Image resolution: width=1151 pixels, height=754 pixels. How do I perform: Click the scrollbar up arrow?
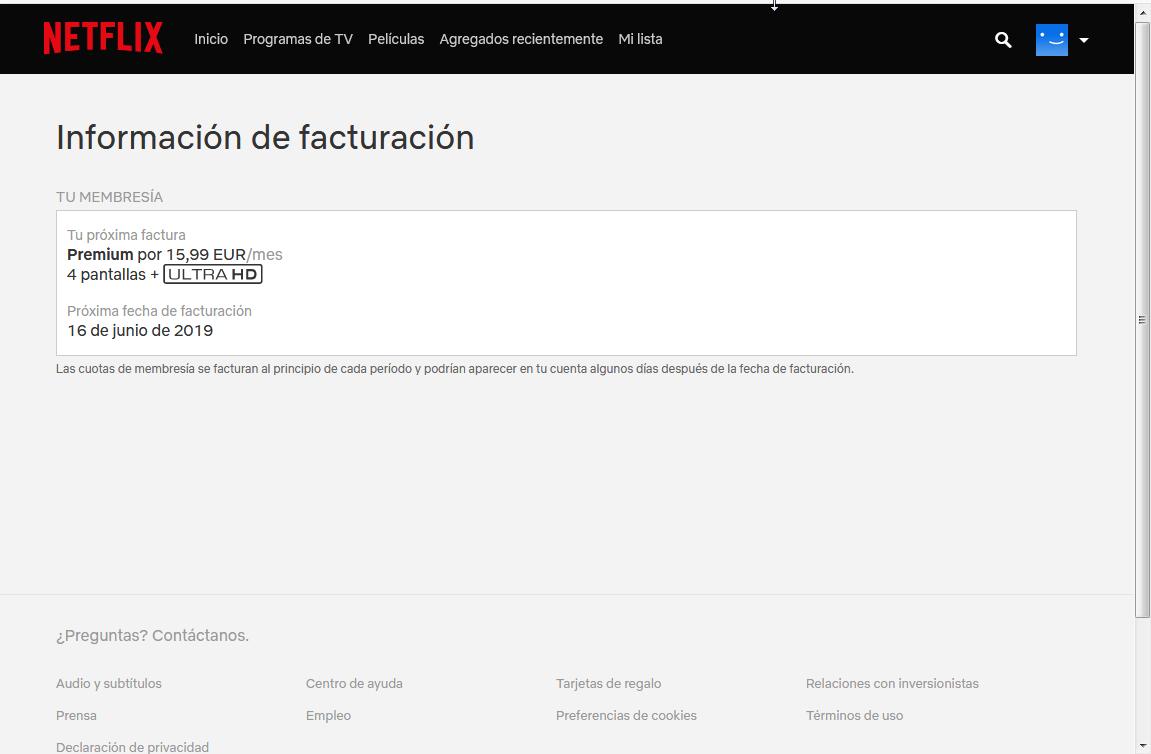pos(1142,10)
